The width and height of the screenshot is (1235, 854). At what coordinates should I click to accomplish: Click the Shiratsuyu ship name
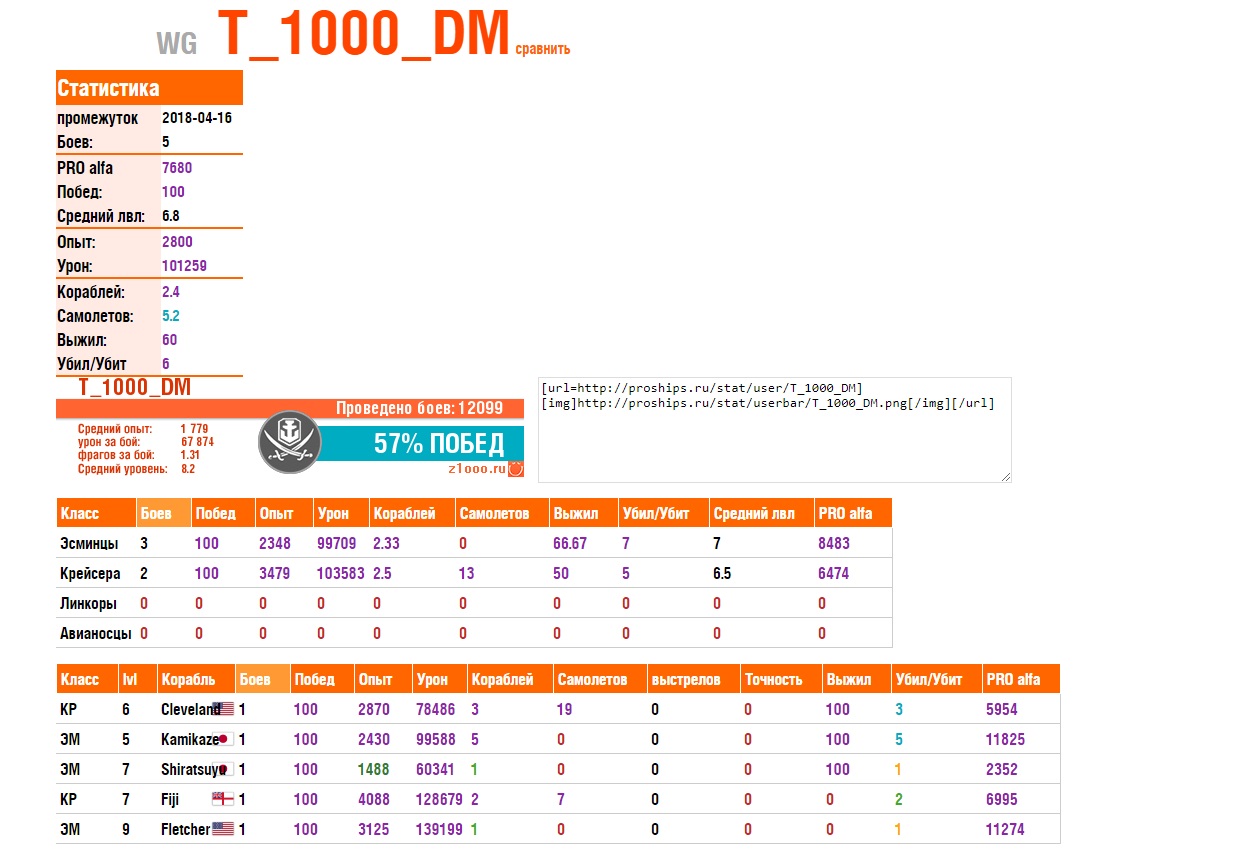tap(192, 769)
